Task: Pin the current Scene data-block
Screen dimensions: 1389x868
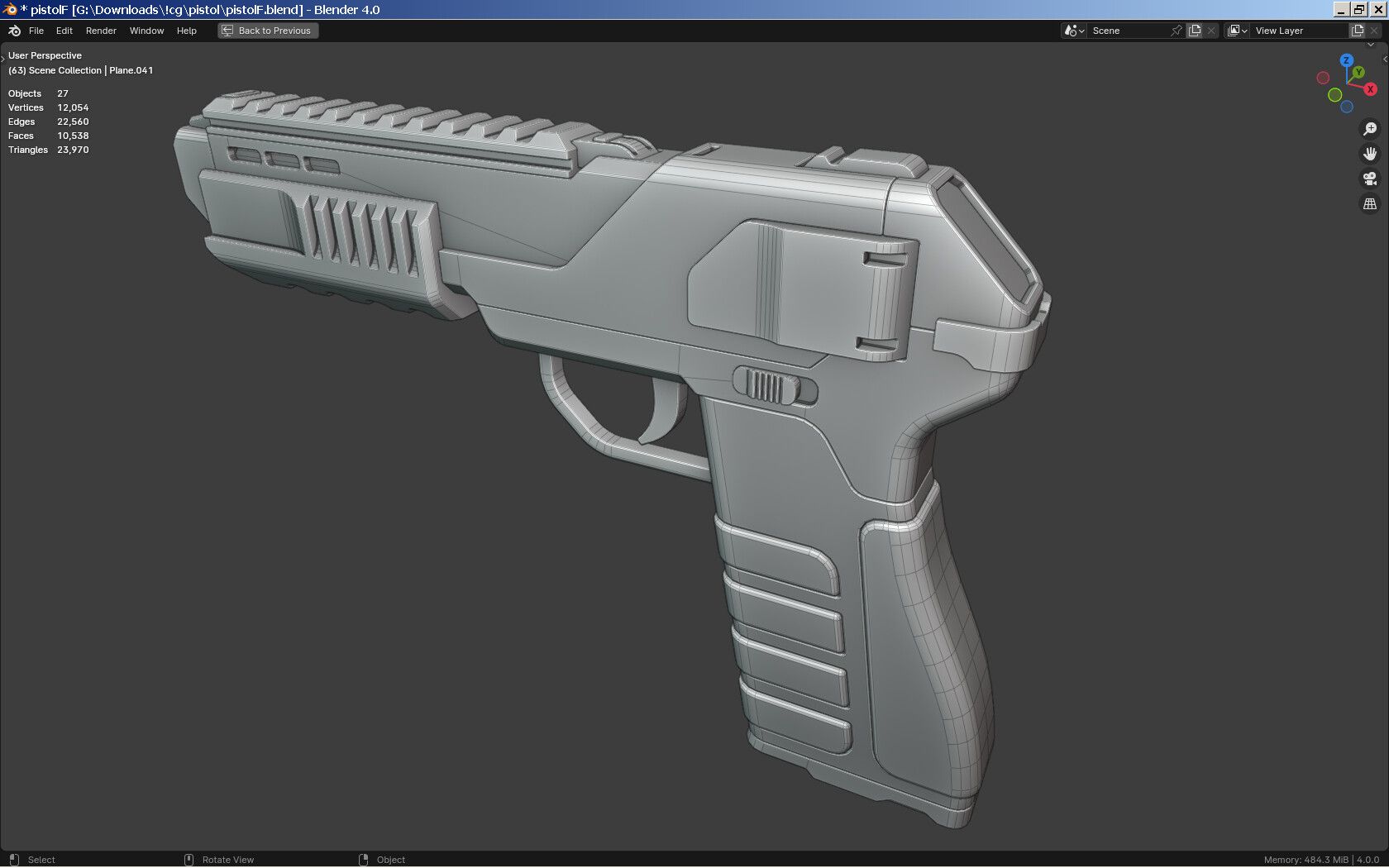Action: click(1177, 30)
